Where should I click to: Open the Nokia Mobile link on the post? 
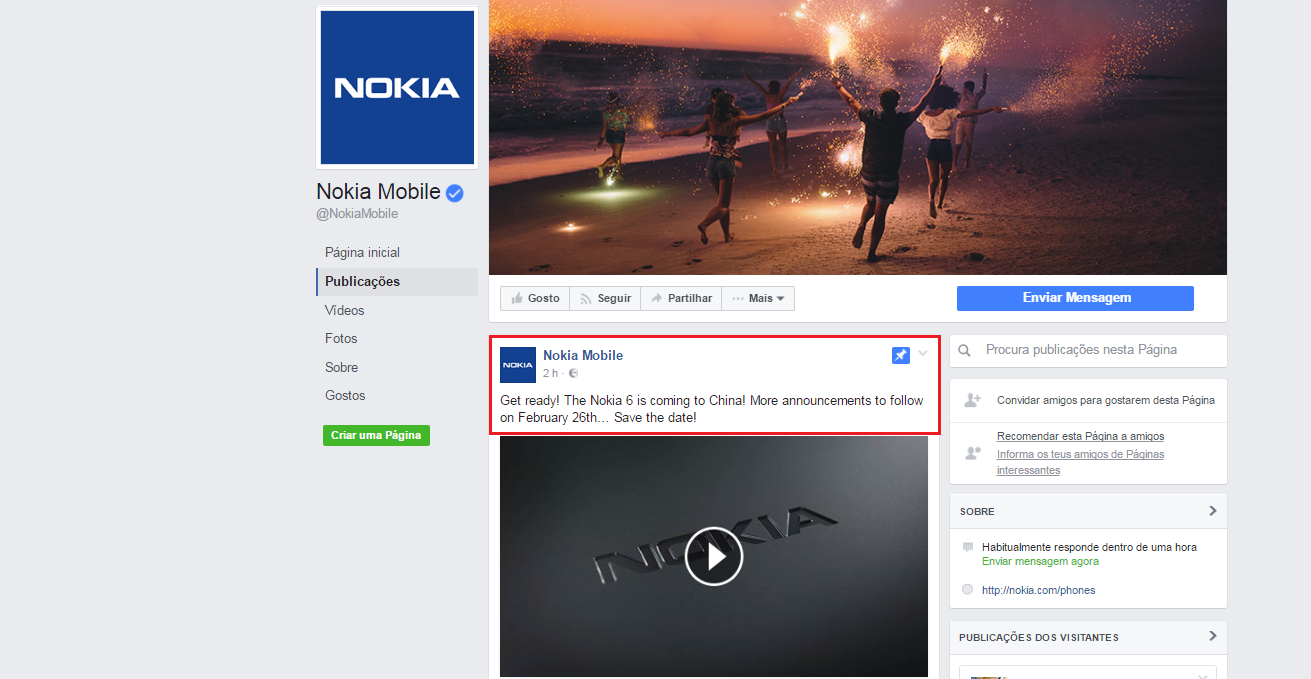583,355
